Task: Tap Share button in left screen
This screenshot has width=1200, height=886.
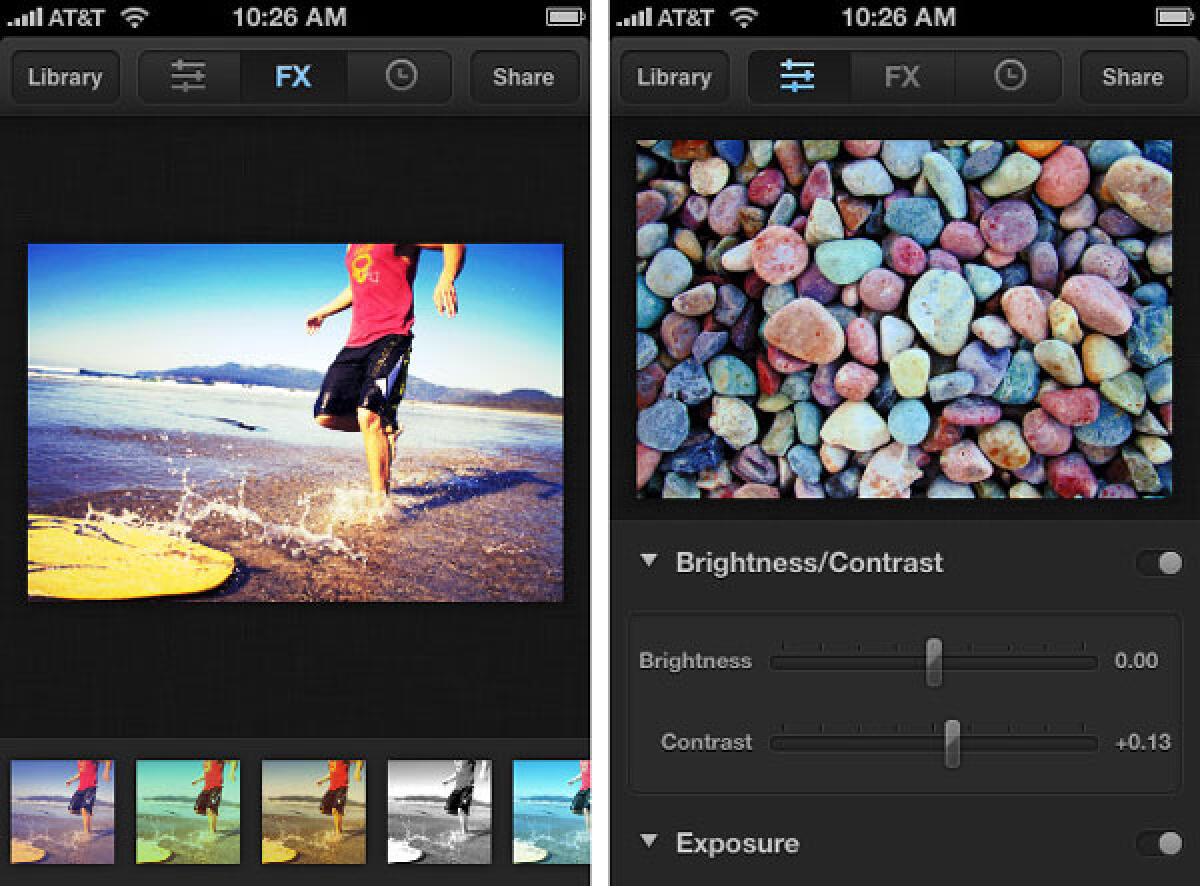Action: 523,77
